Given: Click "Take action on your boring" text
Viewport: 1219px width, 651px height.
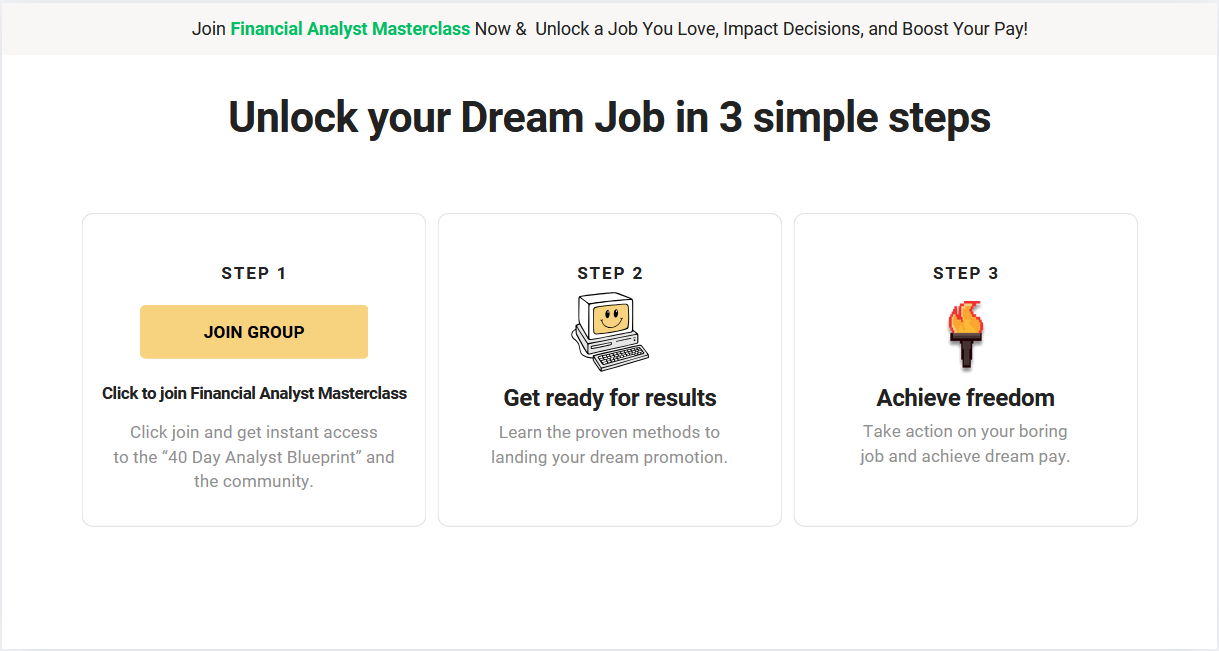Looking at the screenshot, I should click(x=965, y=431).
